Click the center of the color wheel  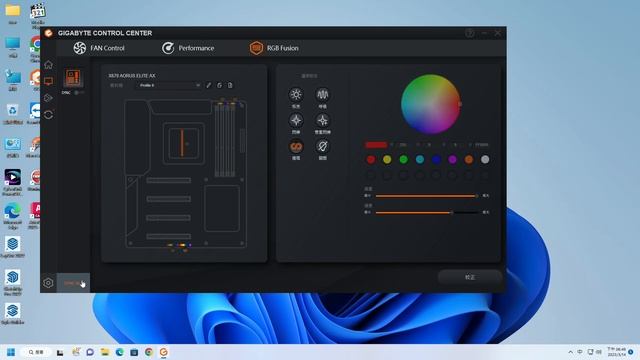(x=431, y=104)
